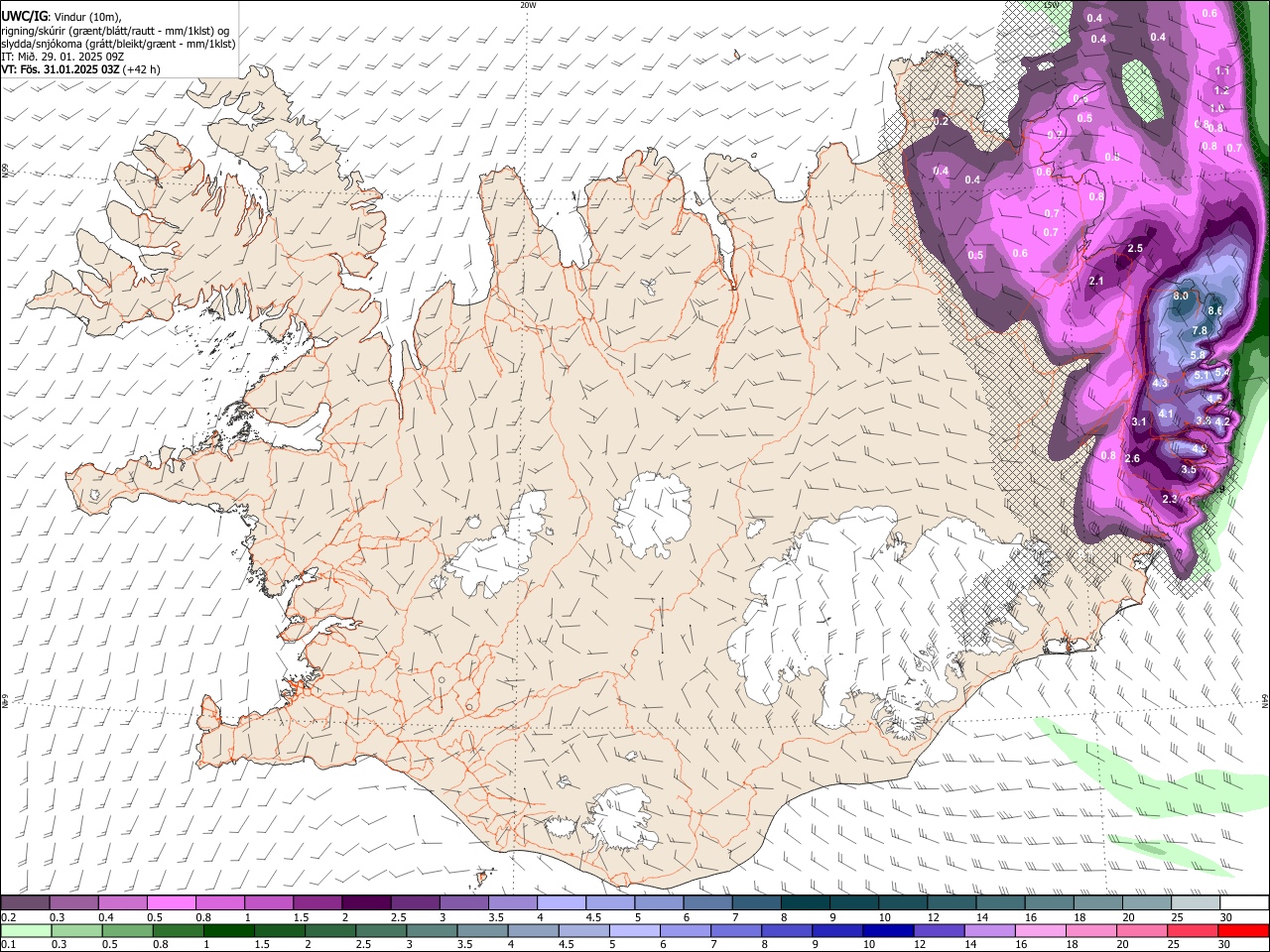Click the '2.3' value label
Viewport: 1270px width, 952px height.
tap(1169, 499)
